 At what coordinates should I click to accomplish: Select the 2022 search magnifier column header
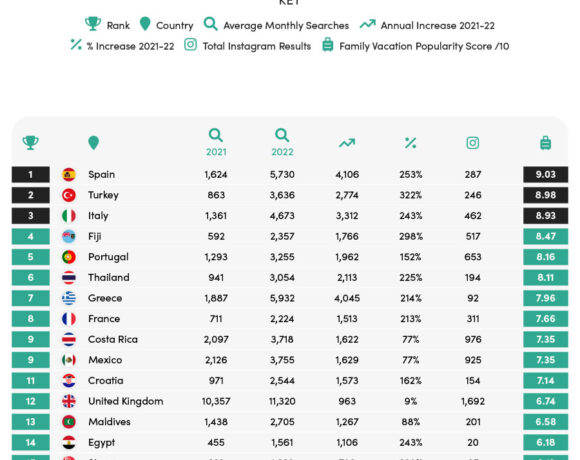282,142
